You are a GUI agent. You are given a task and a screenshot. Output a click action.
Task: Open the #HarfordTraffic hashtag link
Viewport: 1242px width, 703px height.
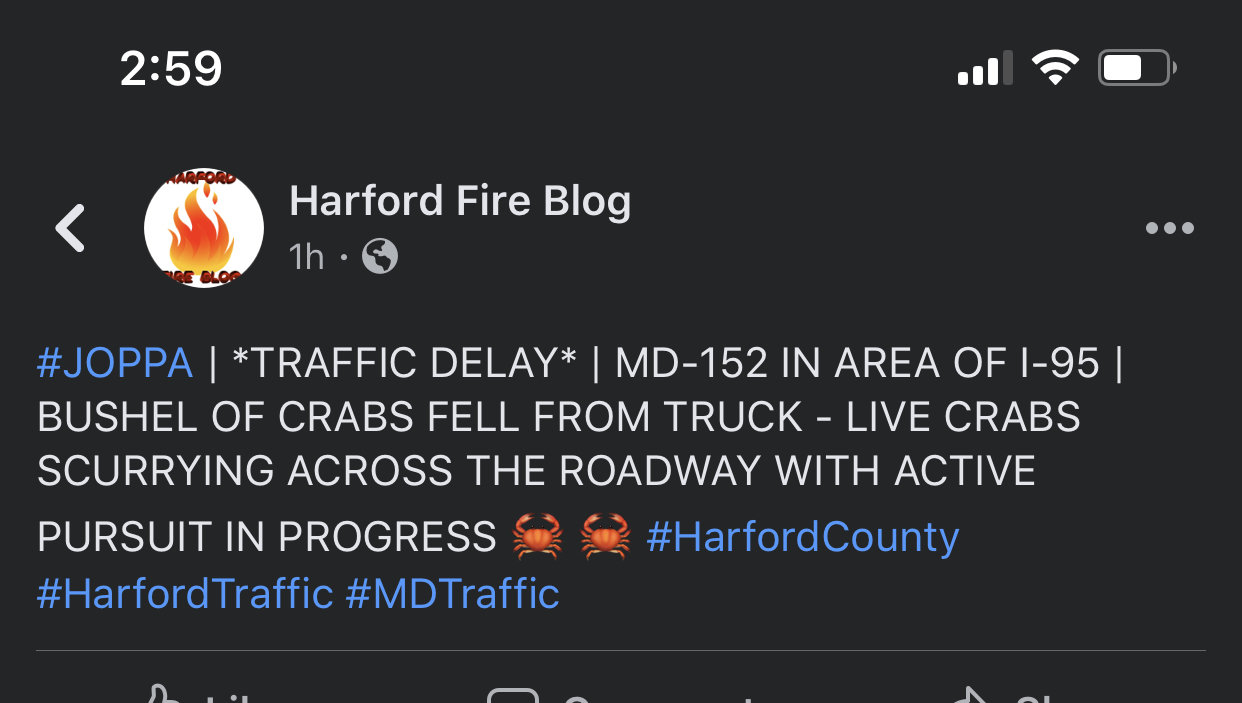click(184, 593)
